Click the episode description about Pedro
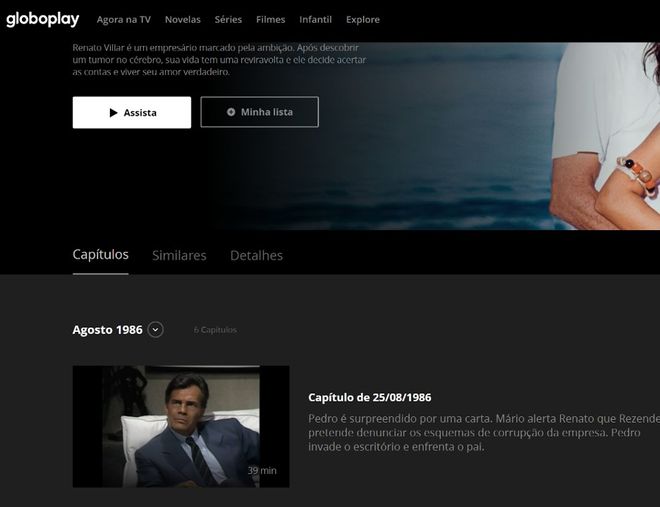The image size is (660, 507). pos(484,433)
